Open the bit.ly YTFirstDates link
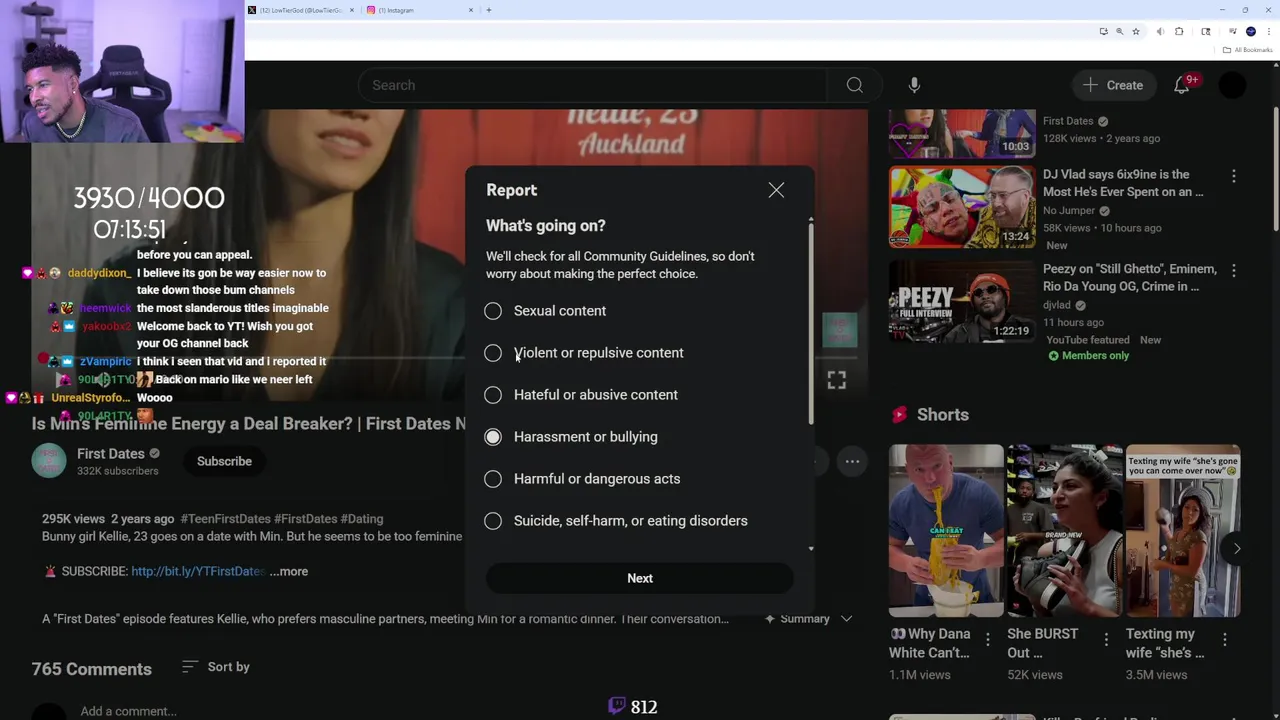This screenshot has width=1280, height=720. click(198, 571)
